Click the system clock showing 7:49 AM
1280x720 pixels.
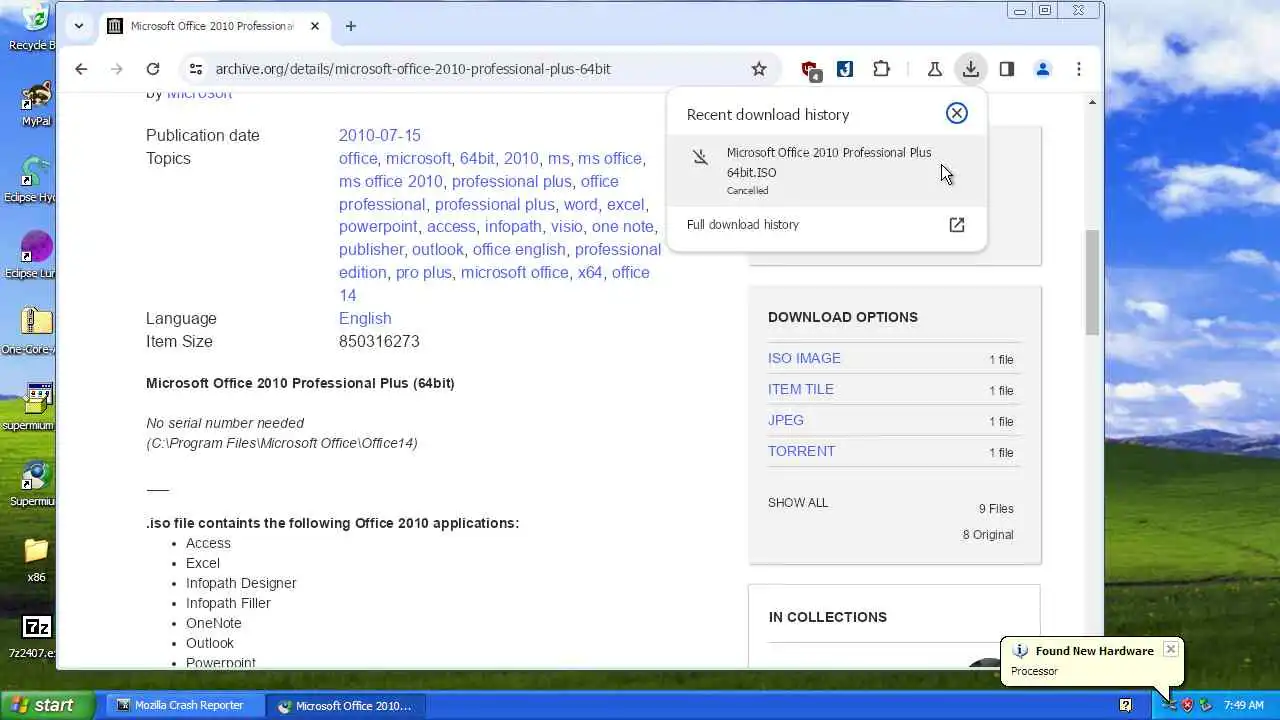tap(1243, 705)
